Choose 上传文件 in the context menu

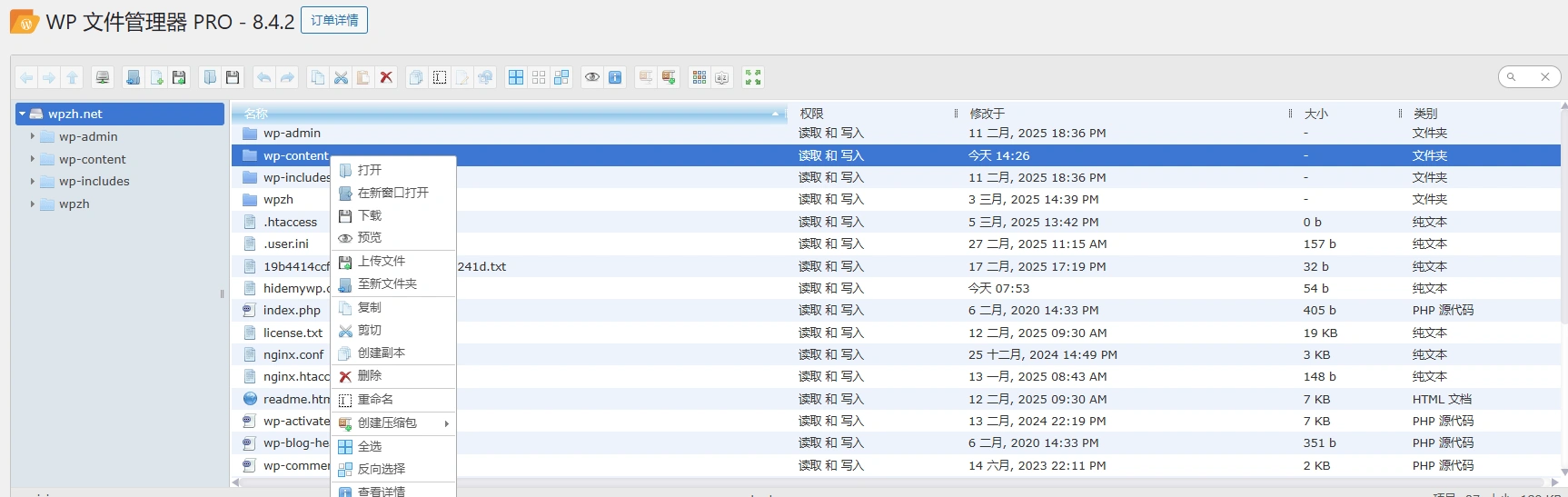pyautogui.click(x=392, y=261)
